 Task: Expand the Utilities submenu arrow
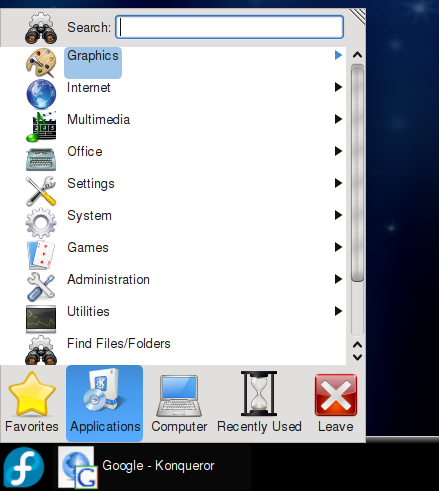338,311
